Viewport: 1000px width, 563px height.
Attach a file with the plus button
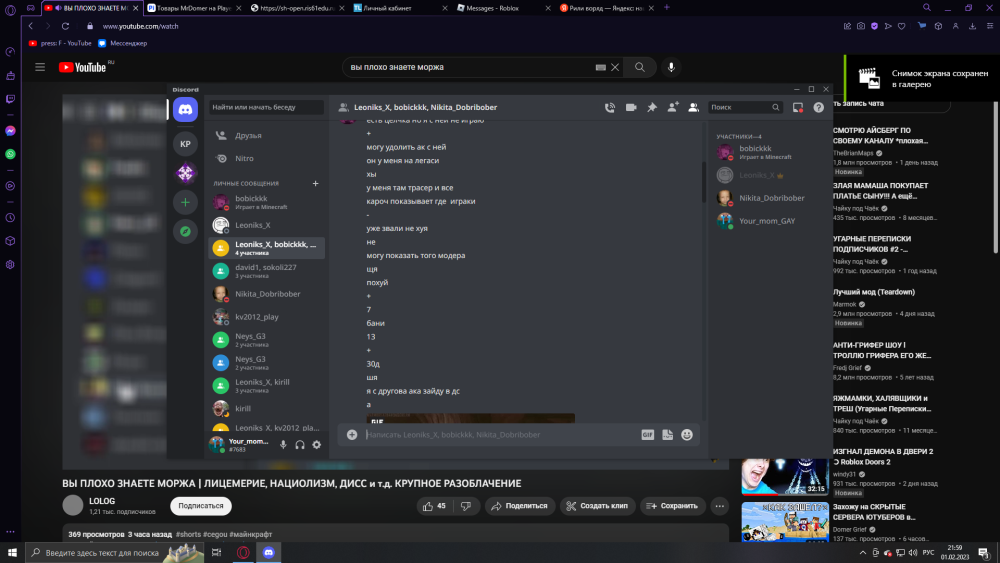pyautogui.click(x=352, y=435)
